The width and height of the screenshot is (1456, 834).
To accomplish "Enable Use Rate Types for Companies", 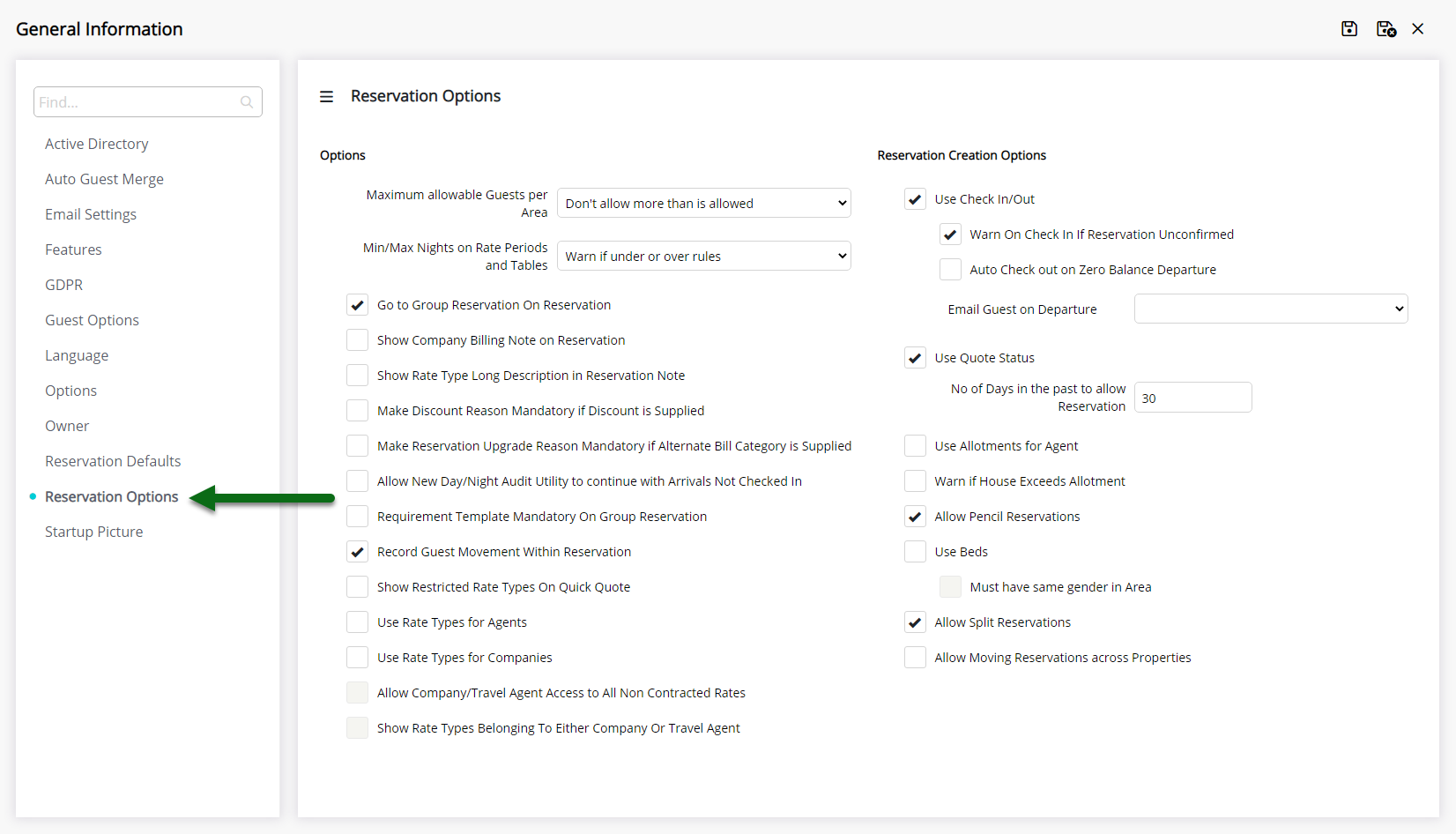I will point(357,658).
